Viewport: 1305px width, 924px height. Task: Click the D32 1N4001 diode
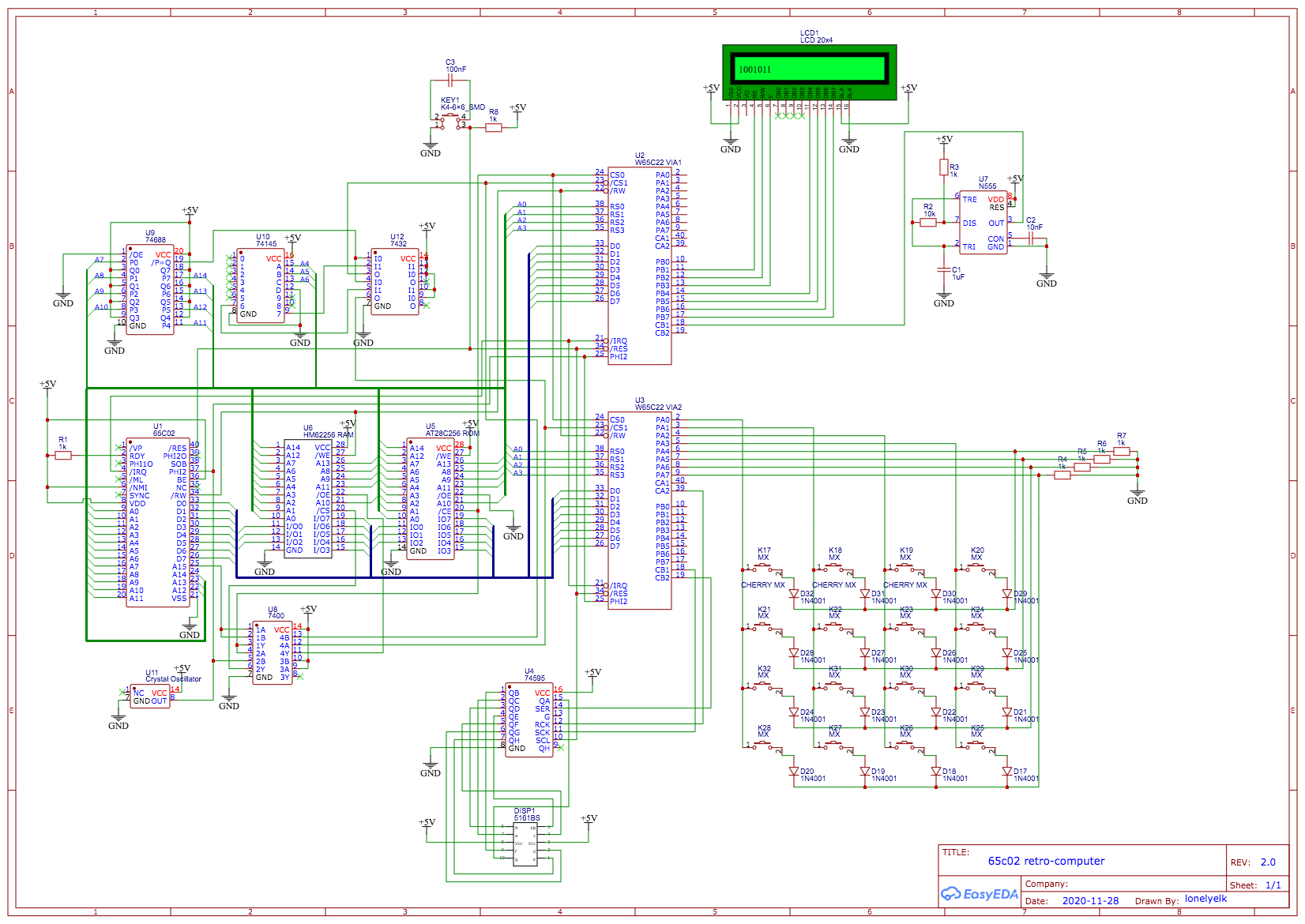(x=794, y=594)
